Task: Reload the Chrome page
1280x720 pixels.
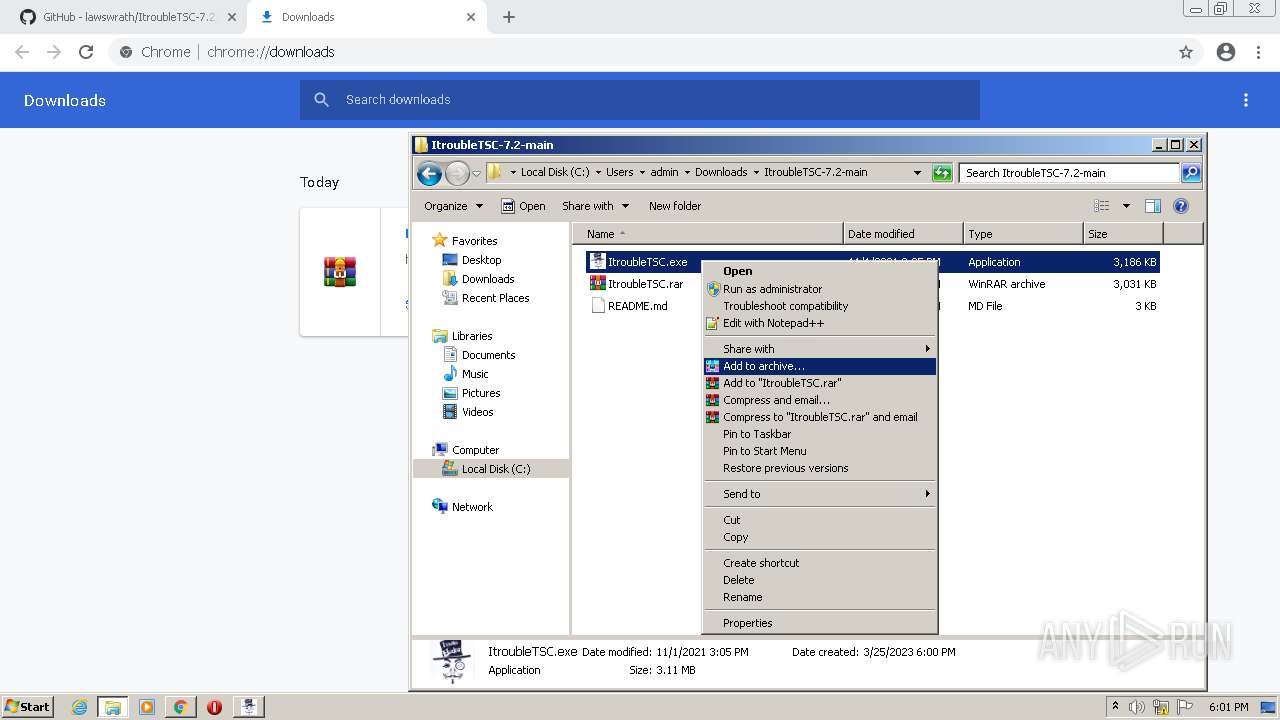Action: click(86, 52)
